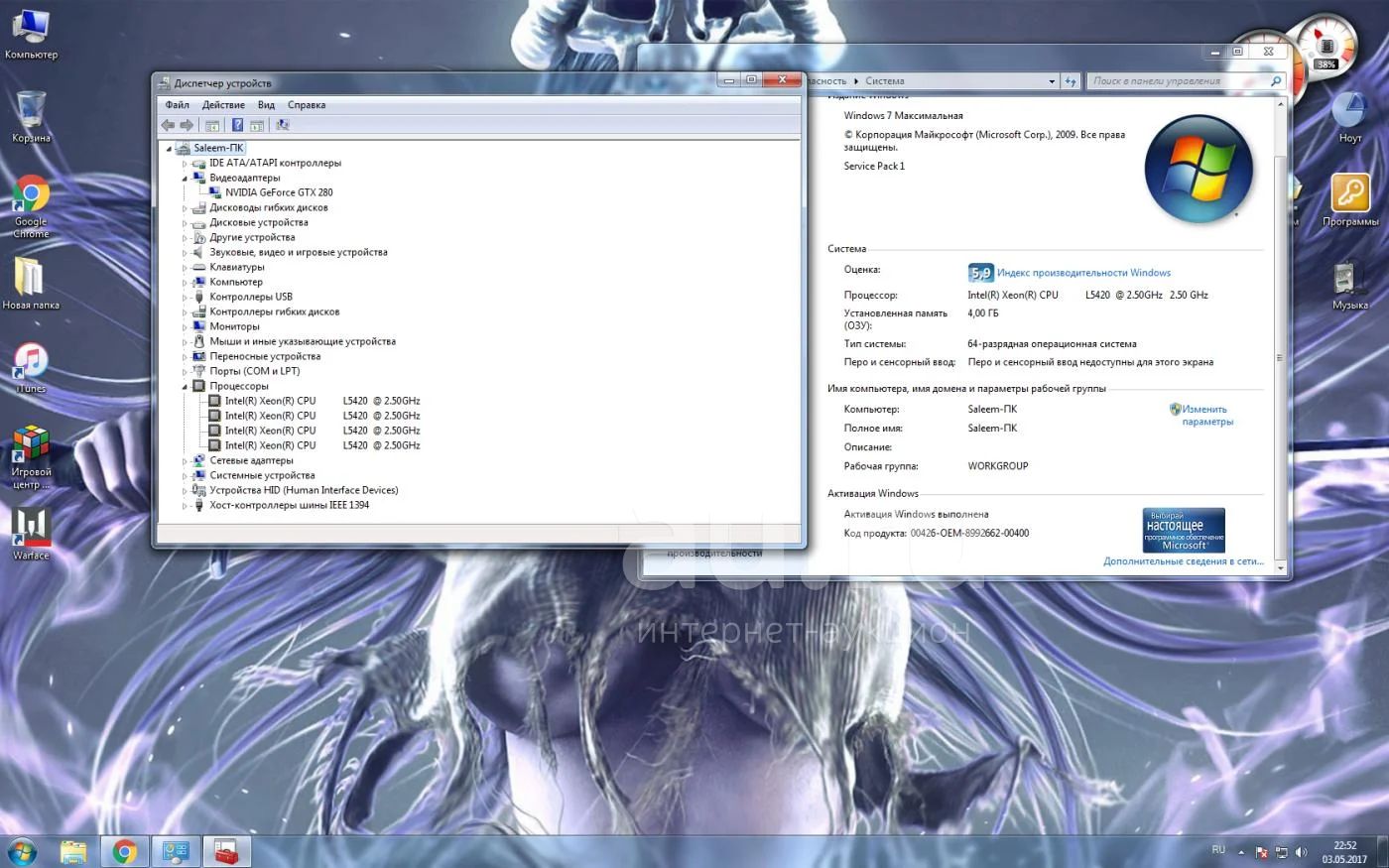Click the 5,9 performance score badge

pos(980,273)
